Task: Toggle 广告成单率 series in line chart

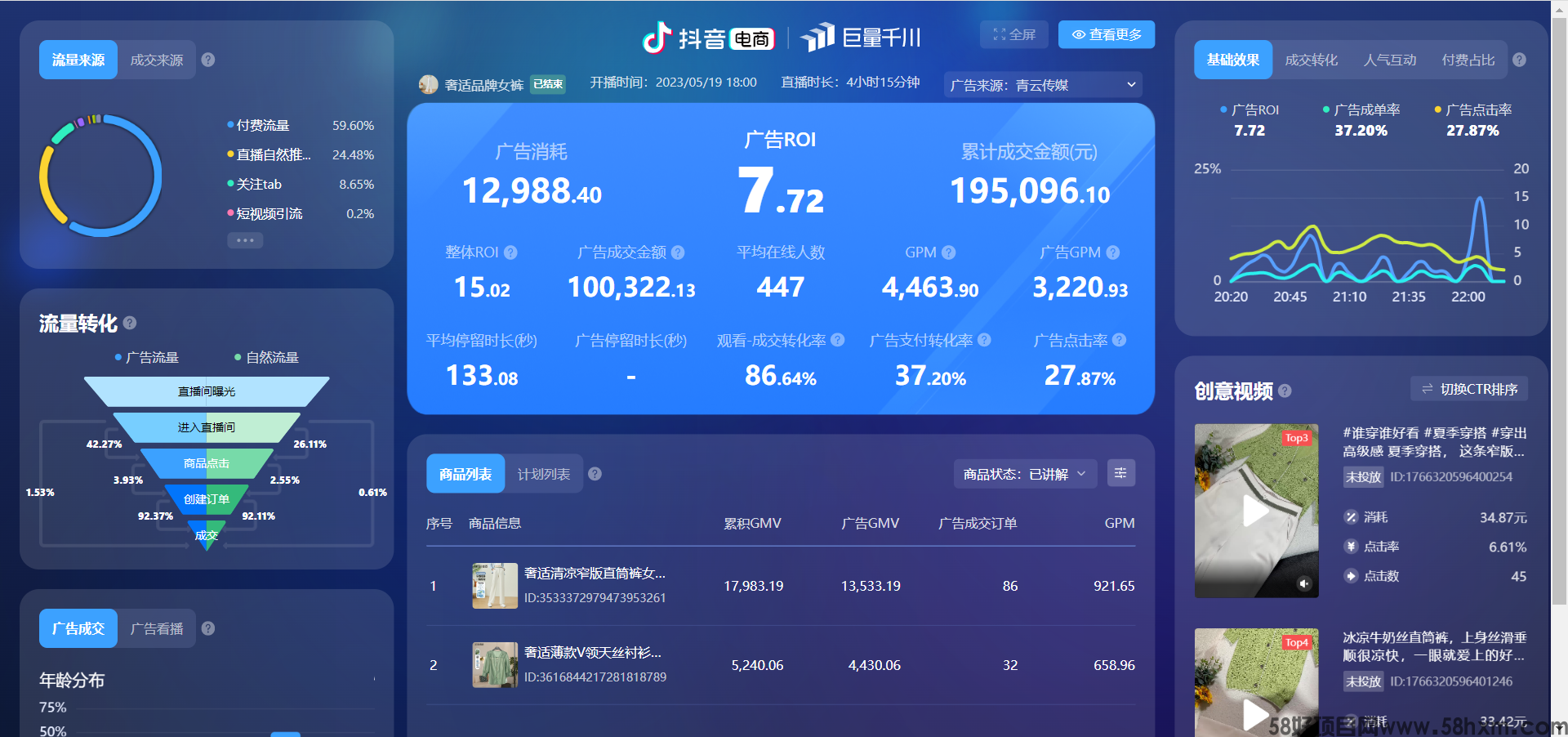Action: [x=1361, y=109]
